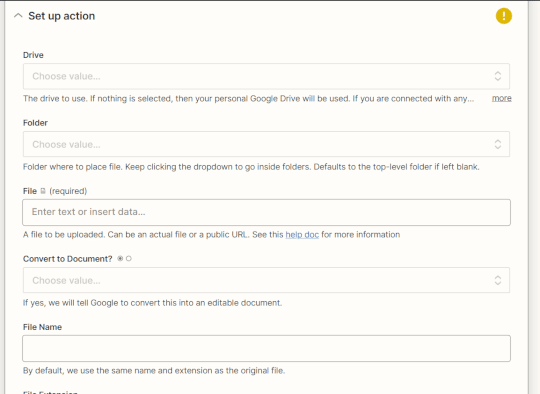Click boolean icons next to Convert to Document

124,259
